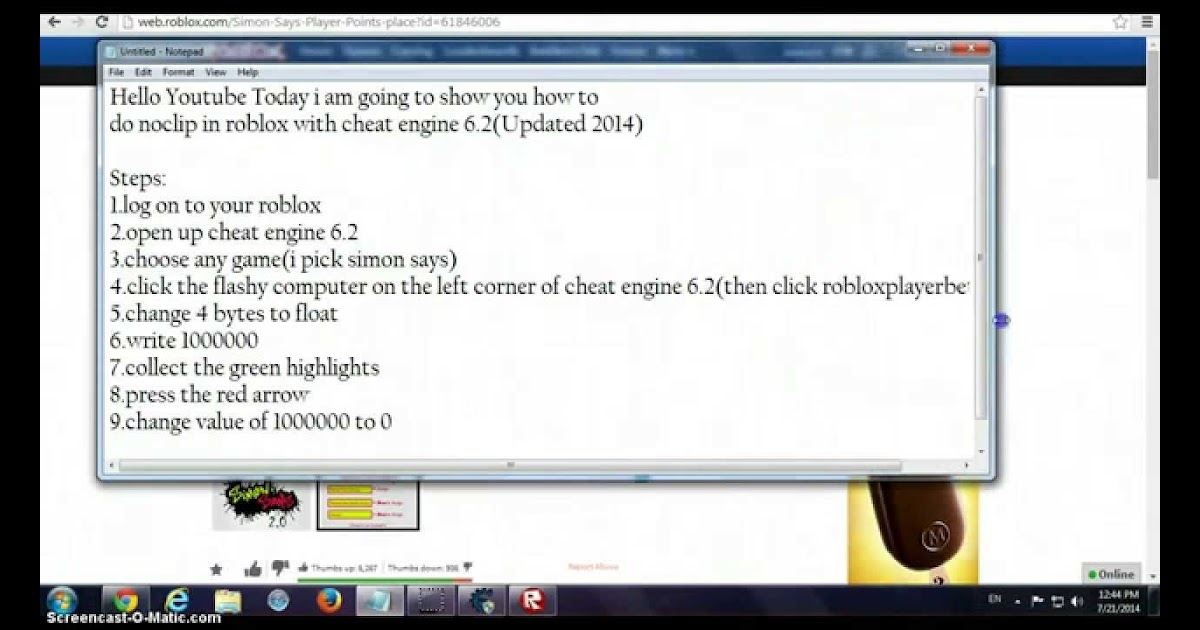Favorite the game with star icon
Image resolution: width=1200 pixels, height=630 pixels.
(x=216, y=569)
